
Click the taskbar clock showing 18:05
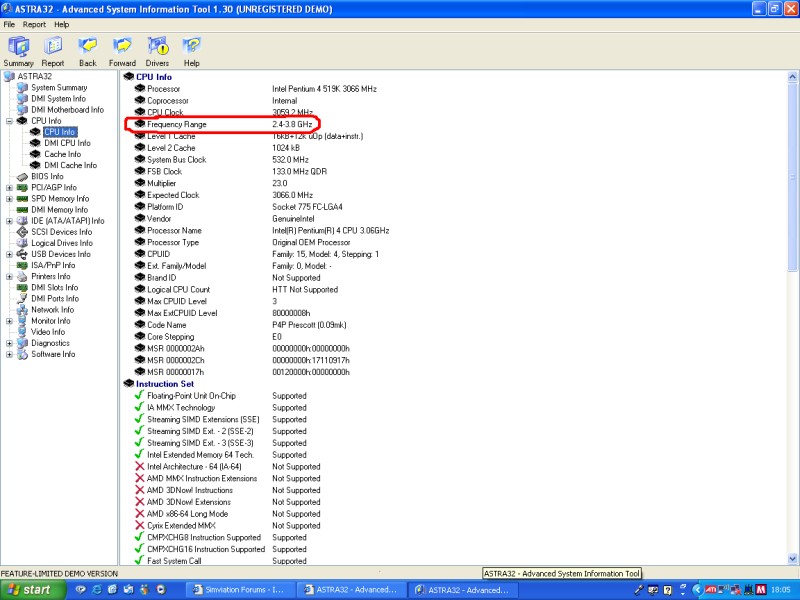(x=781, y=590)
